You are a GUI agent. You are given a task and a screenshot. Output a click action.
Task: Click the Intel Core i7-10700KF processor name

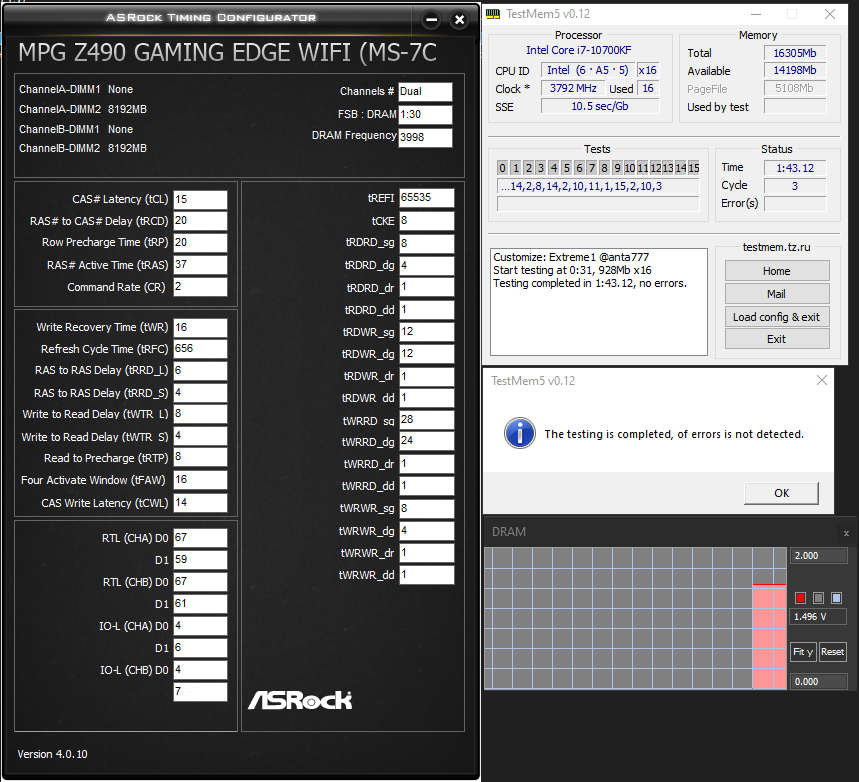point(579,50)
